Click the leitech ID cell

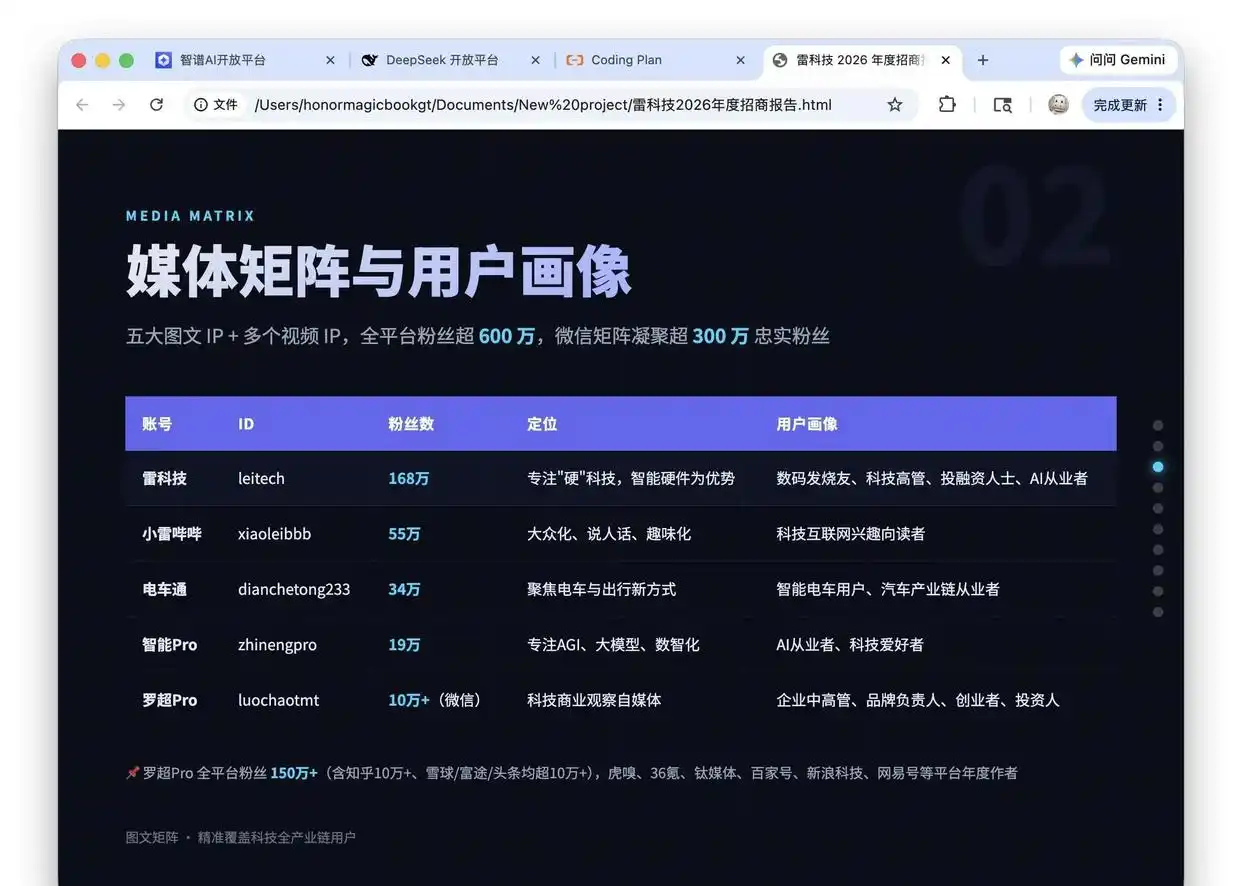pos(261,479)
